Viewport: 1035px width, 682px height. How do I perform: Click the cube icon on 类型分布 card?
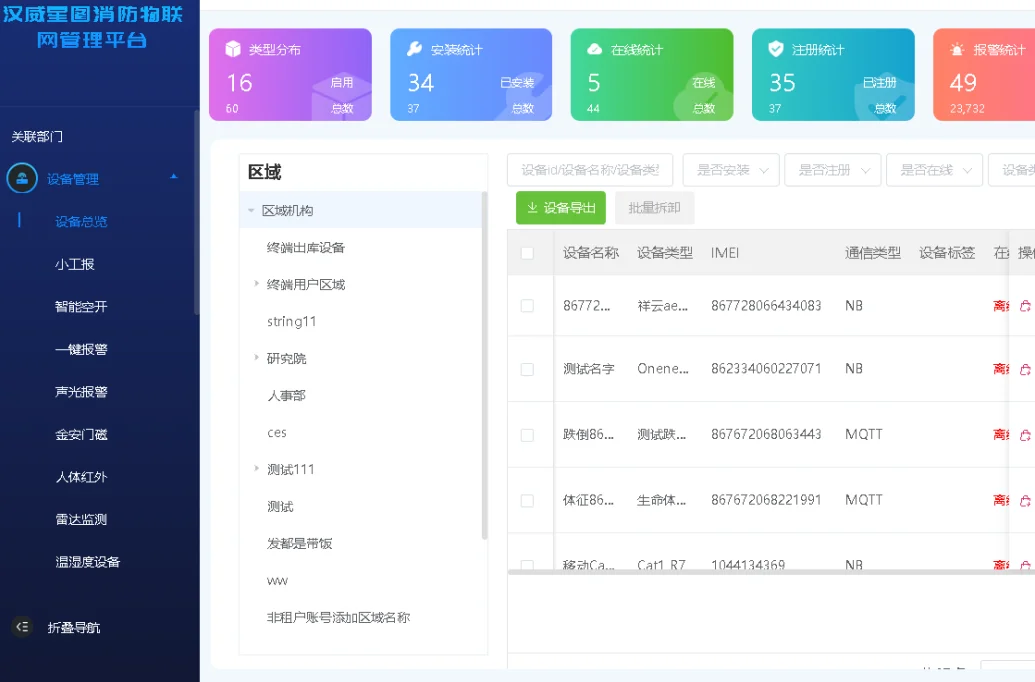(x=232, y=47)
